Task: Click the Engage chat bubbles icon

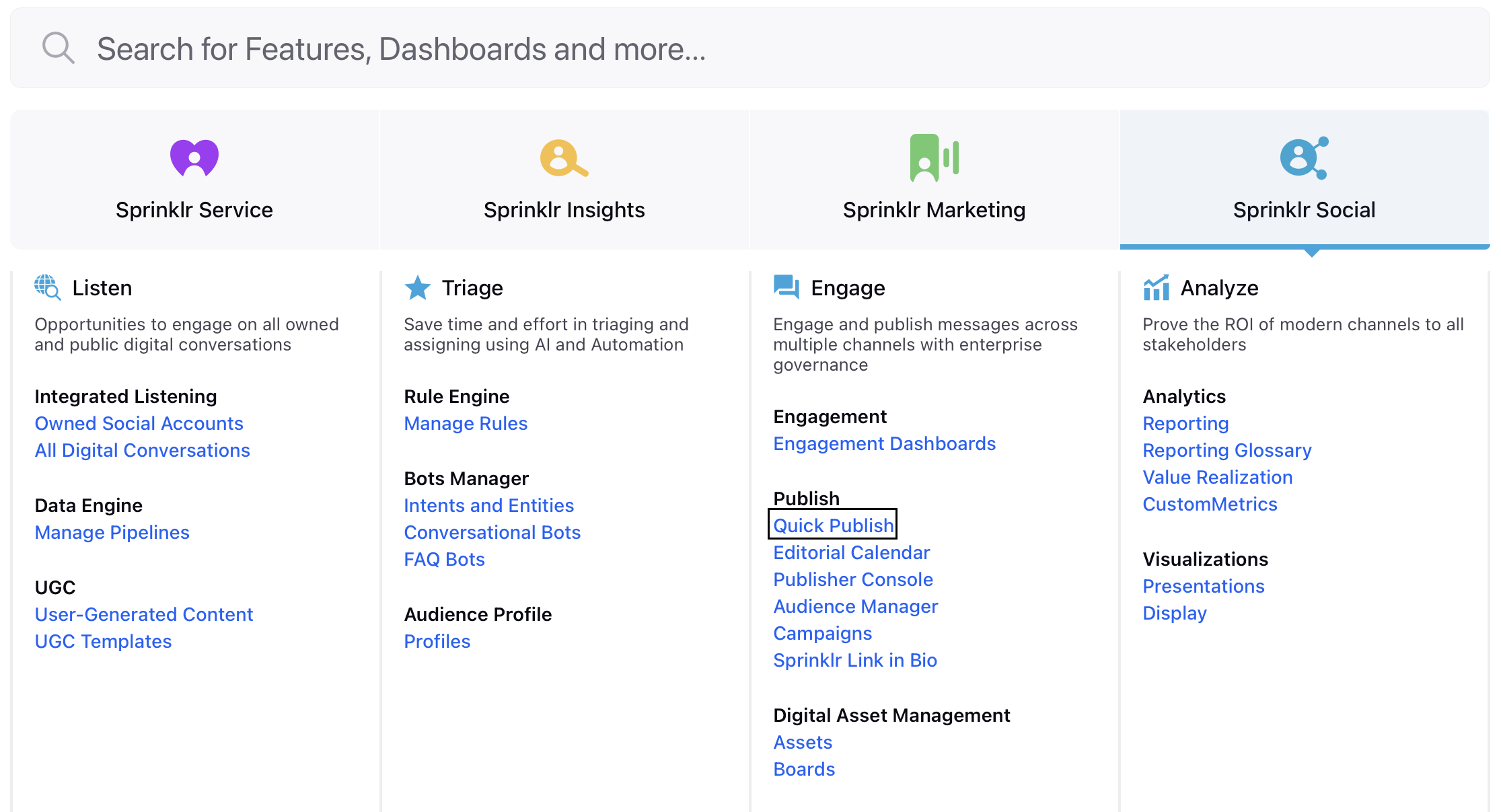Action: pos(786,287)
